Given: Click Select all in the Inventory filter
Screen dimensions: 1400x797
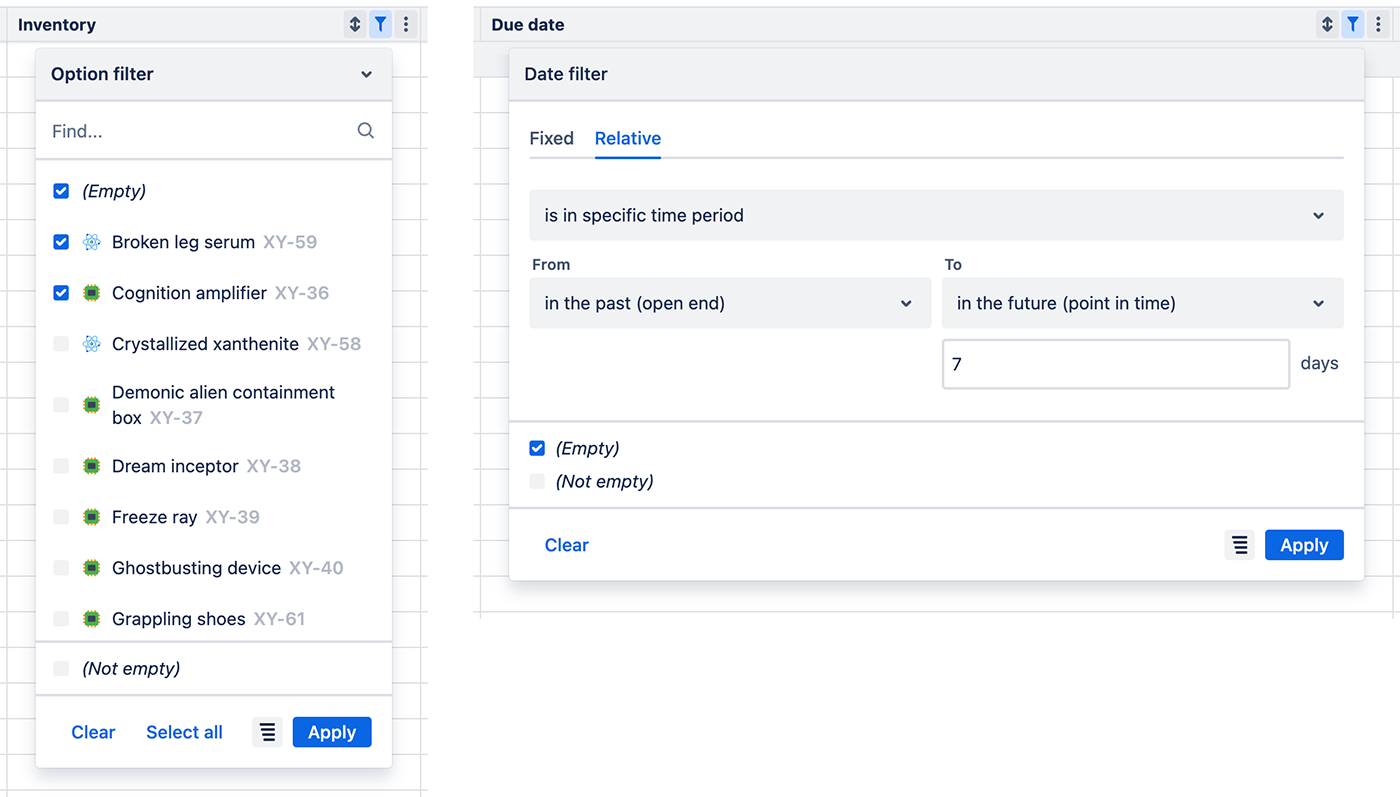Looking at the screenshot, I should [x=184, y=731].
